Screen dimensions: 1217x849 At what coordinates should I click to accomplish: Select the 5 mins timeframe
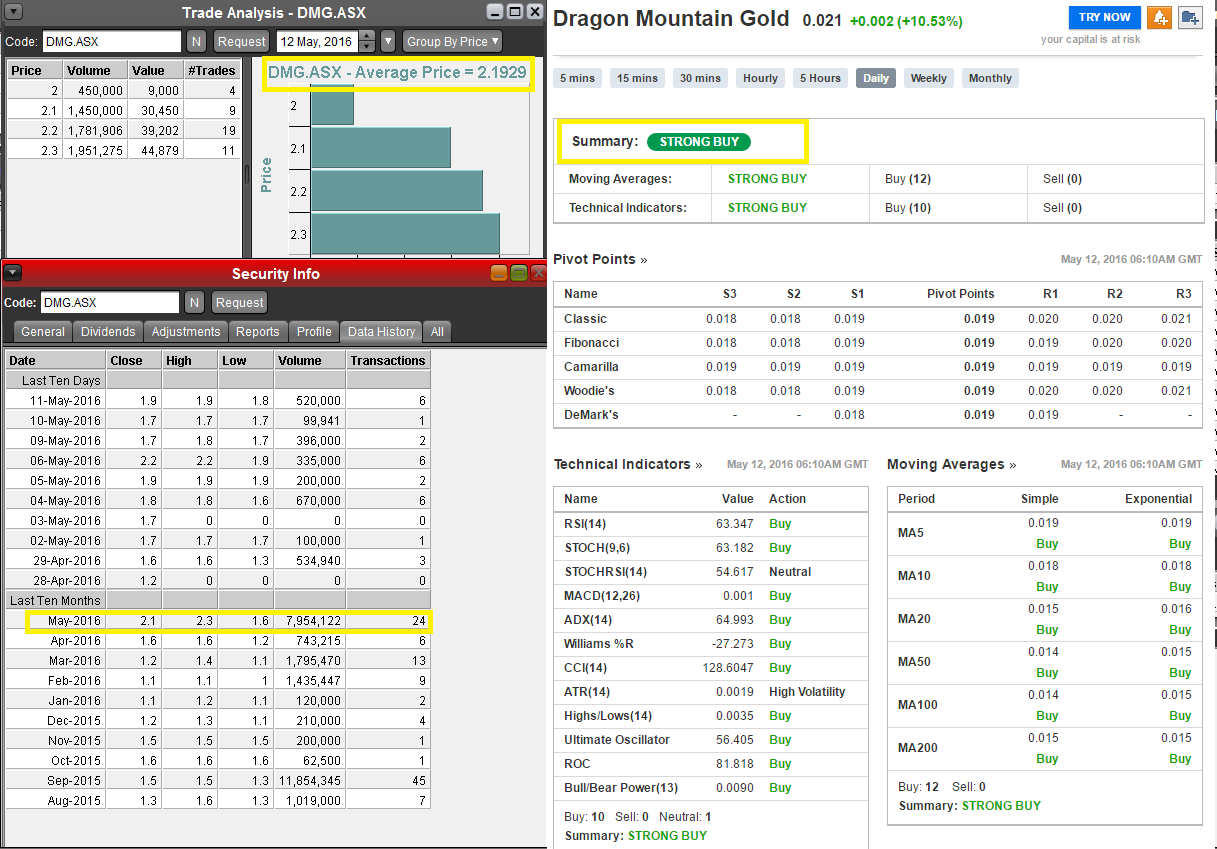pyautogui.click(x=577, y=78)
